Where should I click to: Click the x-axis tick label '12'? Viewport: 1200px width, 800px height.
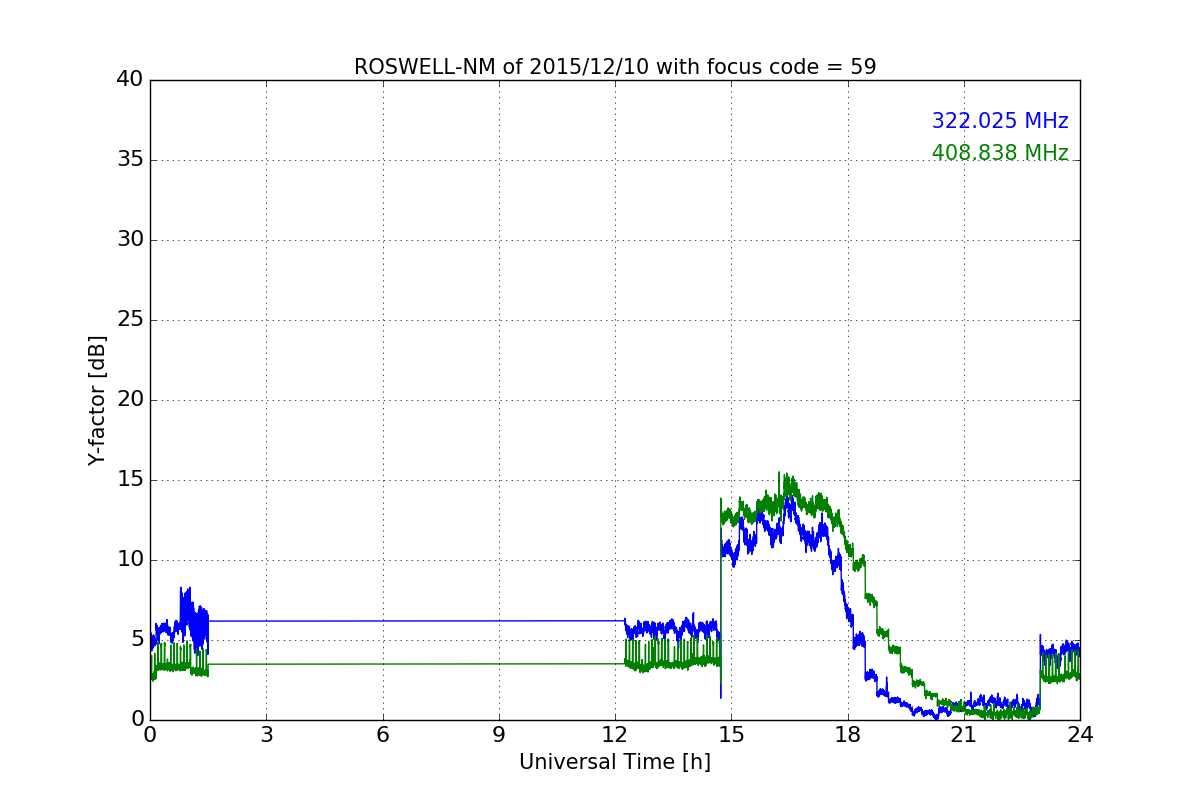pos(615,735)
